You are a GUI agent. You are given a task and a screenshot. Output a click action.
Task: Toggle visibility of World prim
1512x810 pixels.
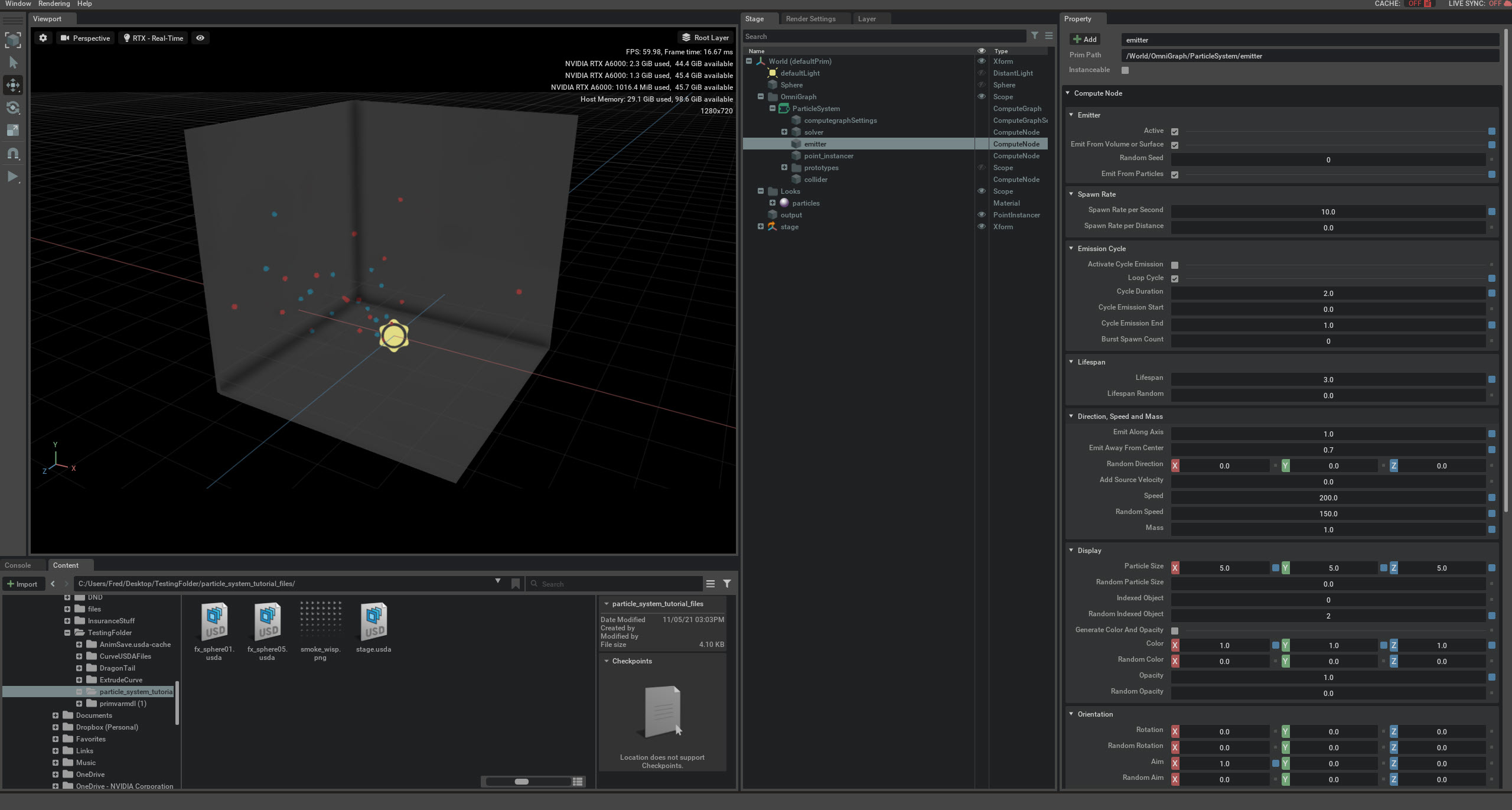point(982,61)
